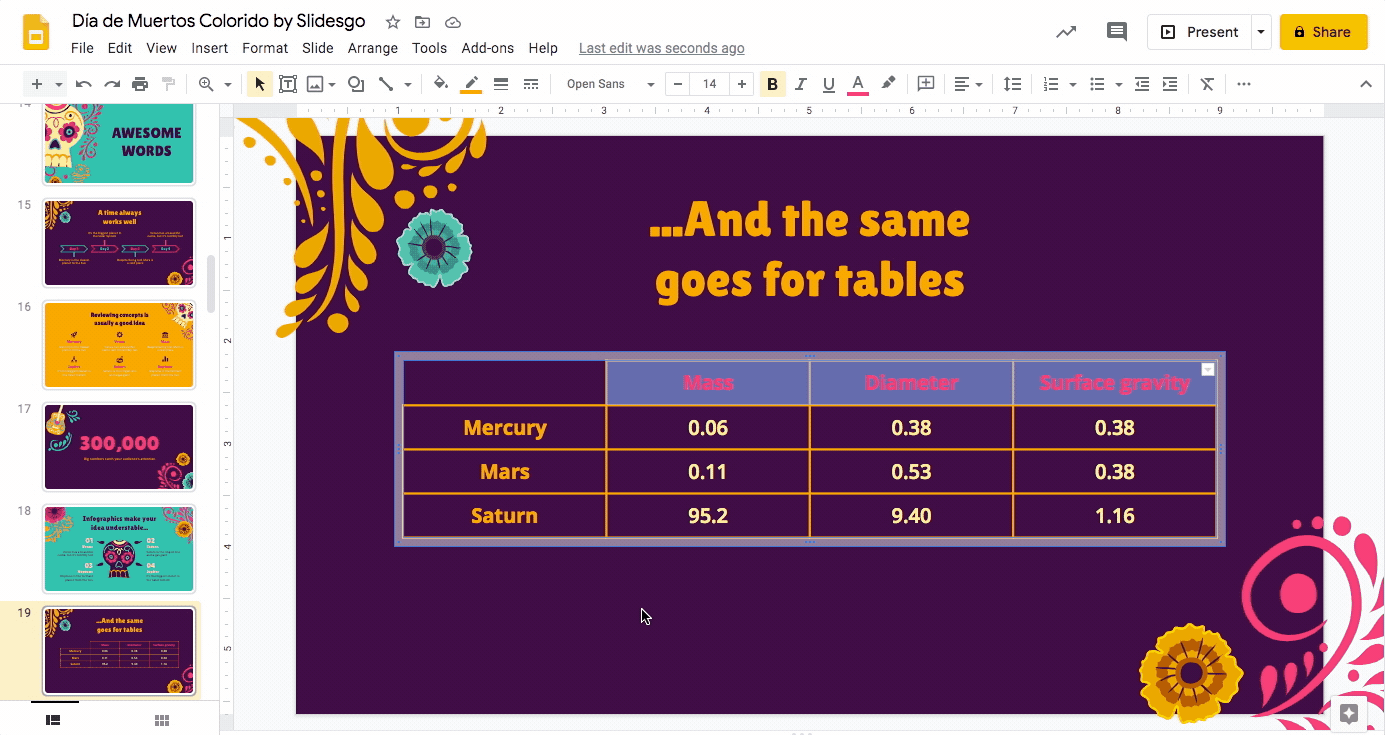1385x735 pixels.
Task: Open the Insert menu
Action: coord(210,48)
